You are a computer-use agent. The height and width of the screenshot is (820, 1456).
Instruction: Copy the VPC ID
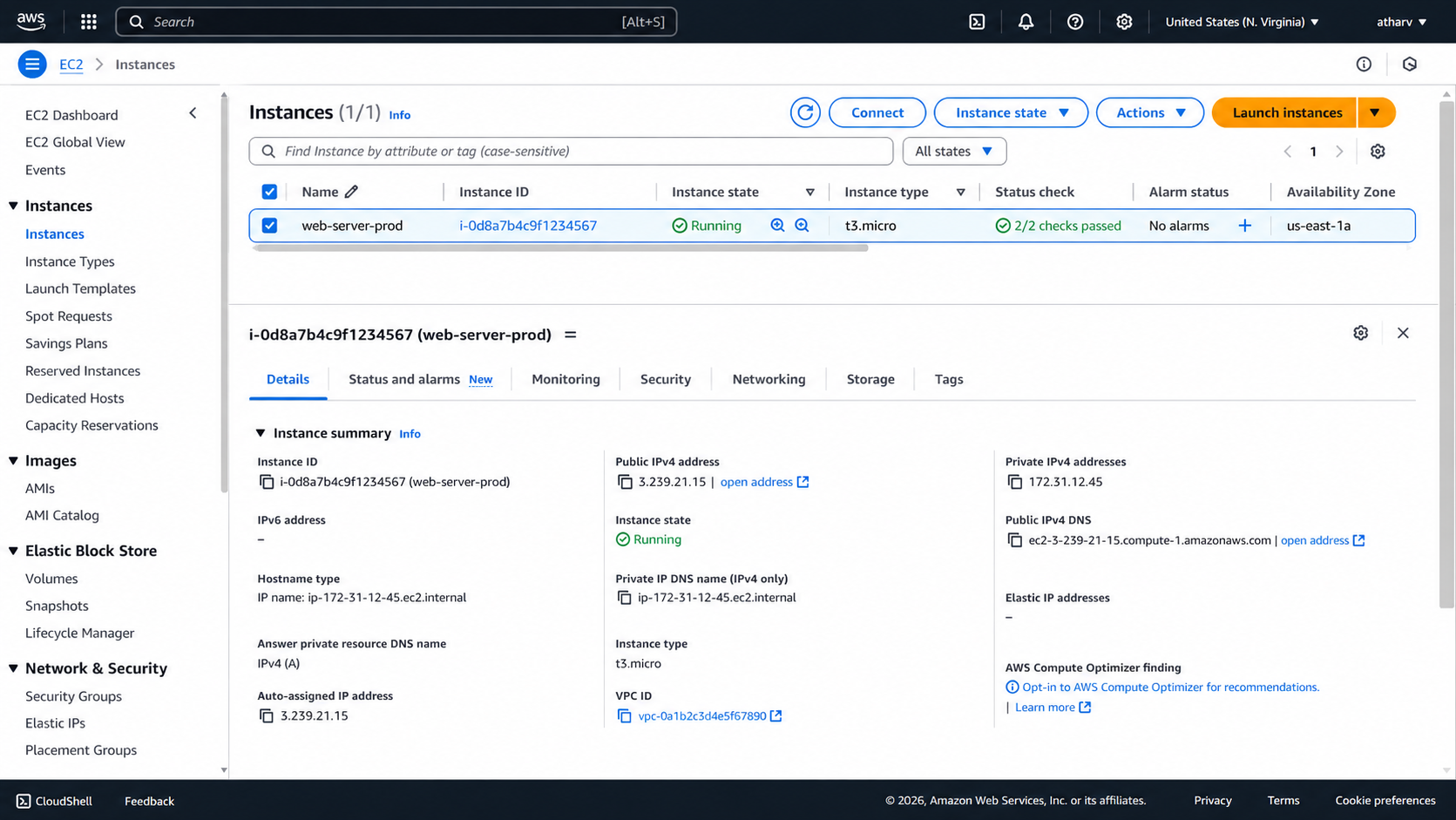coord(624,716)
